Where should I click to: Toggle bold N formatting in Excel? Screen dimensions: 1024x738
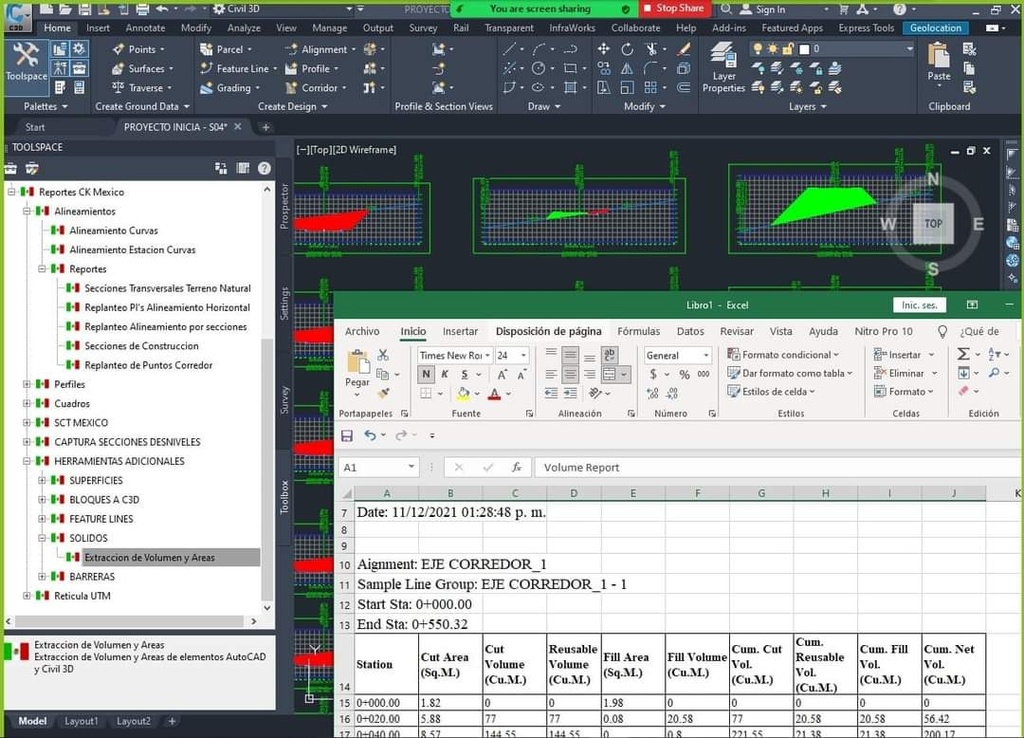pos(426,374)
